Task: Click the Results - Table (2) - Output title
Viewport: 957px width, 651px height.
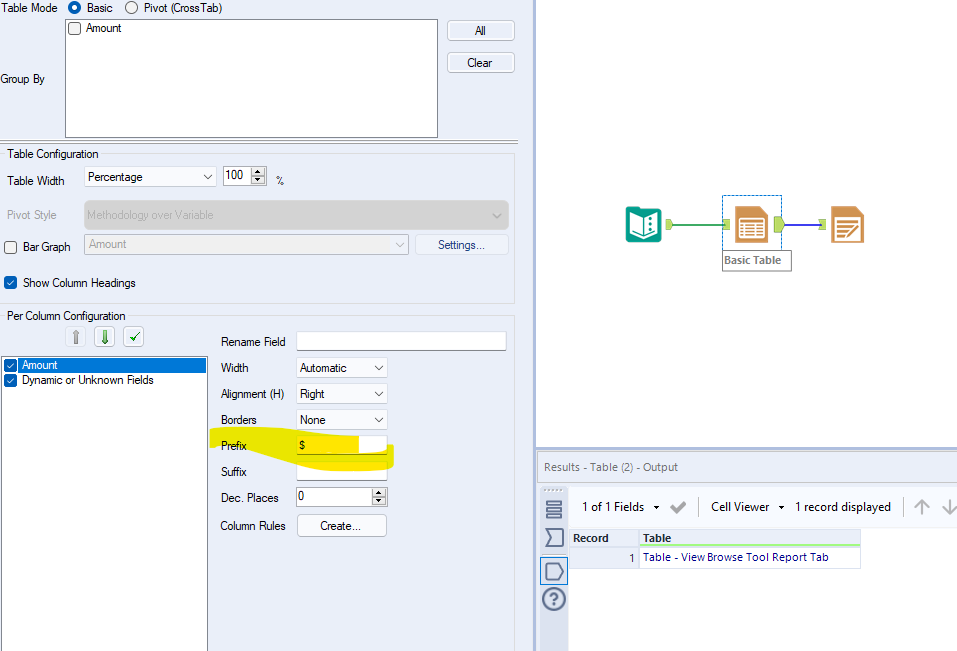Action: tap(610, 467)
